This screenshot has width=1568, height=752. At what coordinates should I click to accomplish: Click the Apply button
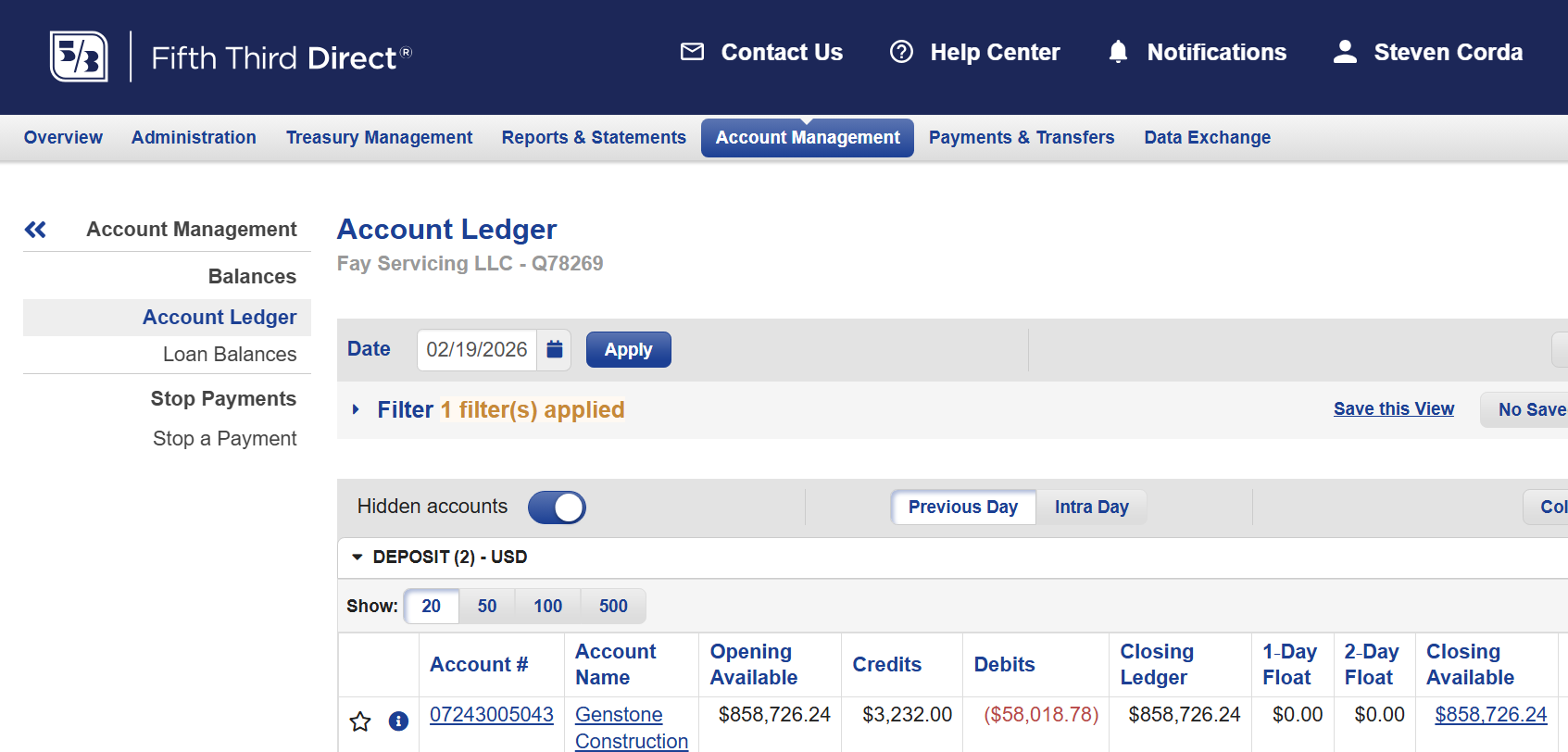point(629,350)
